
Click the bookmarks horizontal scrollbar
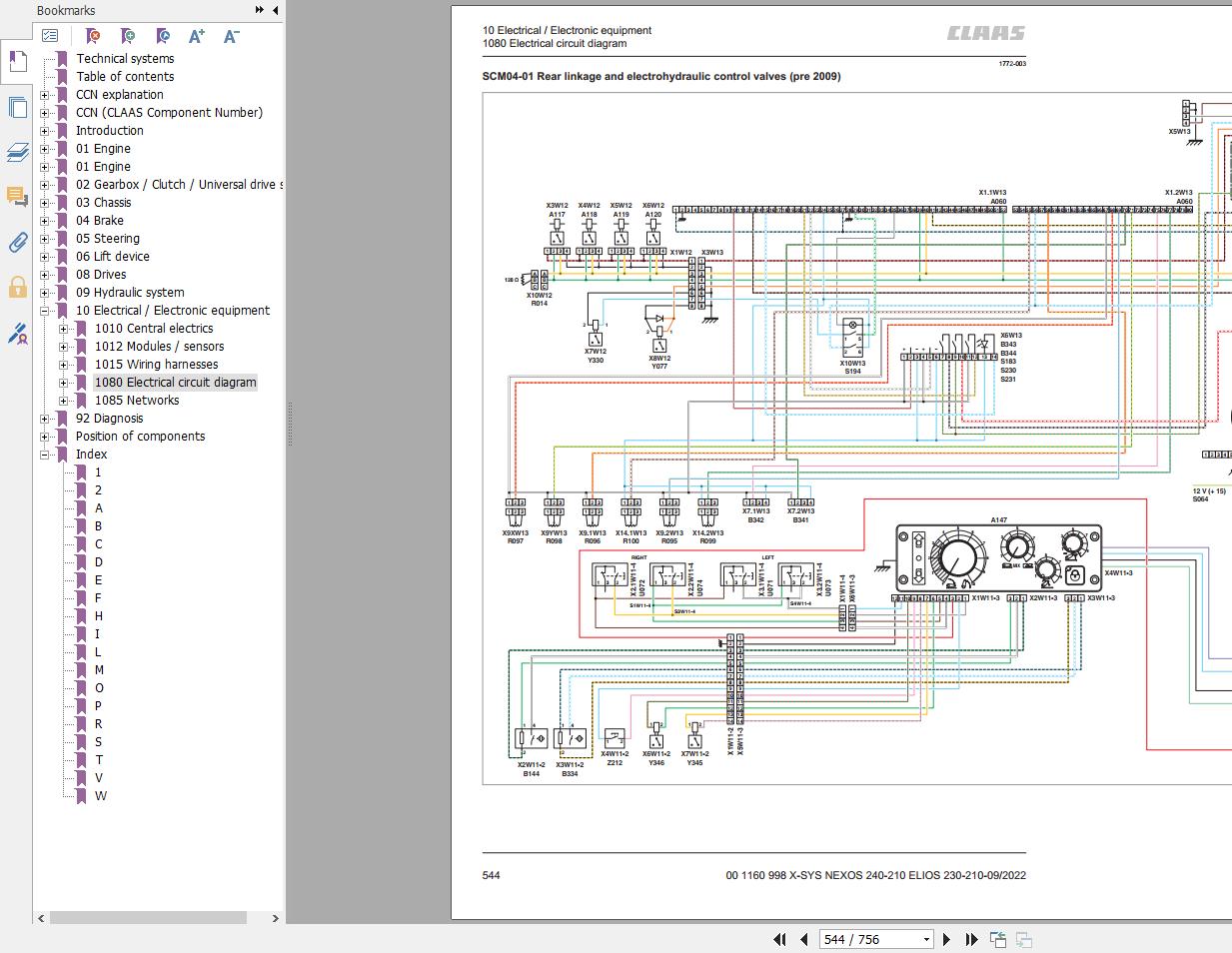pyautogui.click(x=148, y=917)
